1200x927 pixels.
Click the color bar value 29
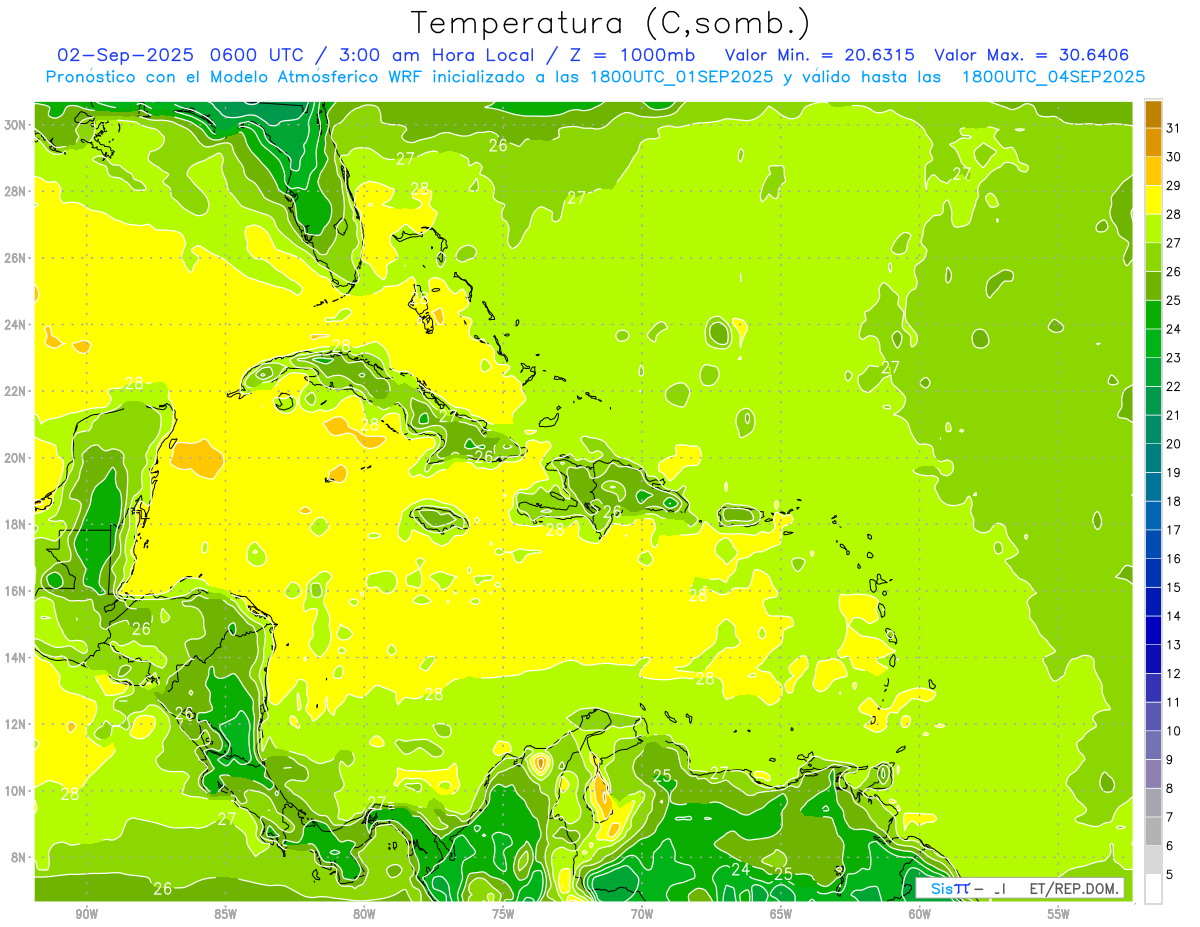1174,185
